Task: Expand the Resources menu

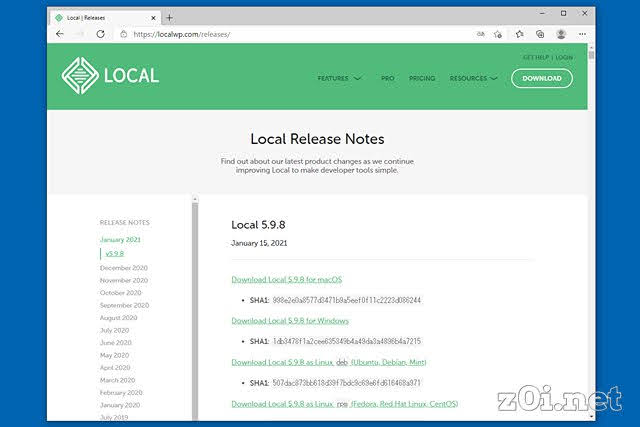Action: click(x=473, y=78)
